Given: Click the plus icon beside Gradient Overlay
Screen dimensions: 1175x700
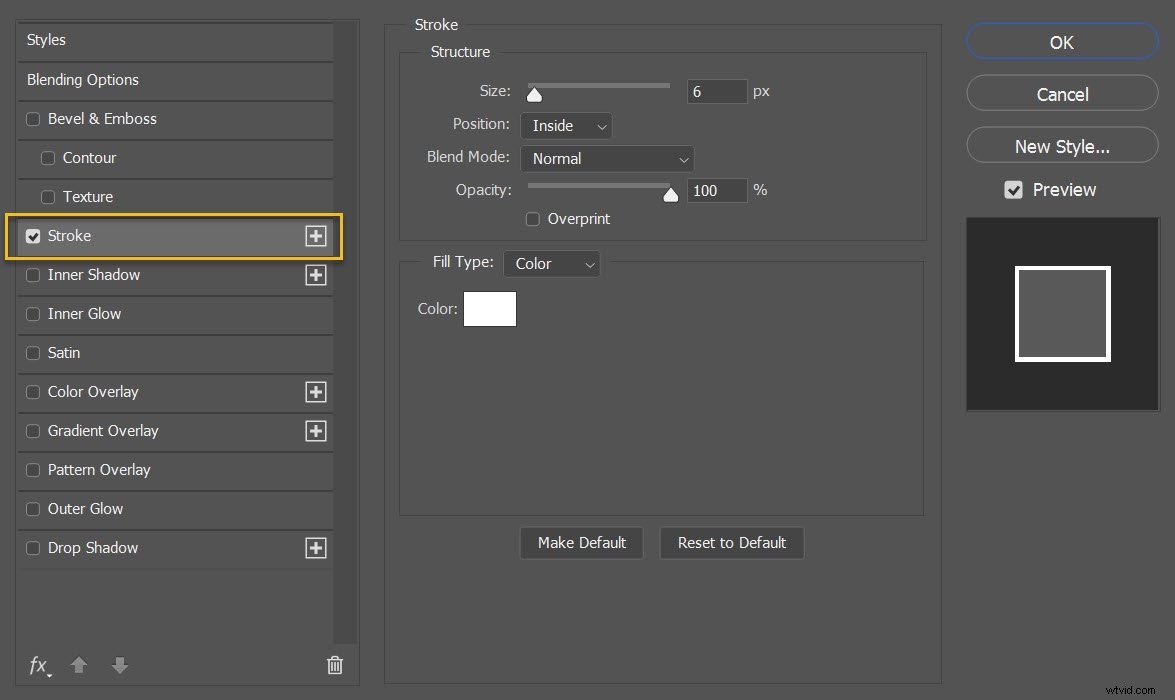Looking at the screenshot, I should tap(316, 431).
